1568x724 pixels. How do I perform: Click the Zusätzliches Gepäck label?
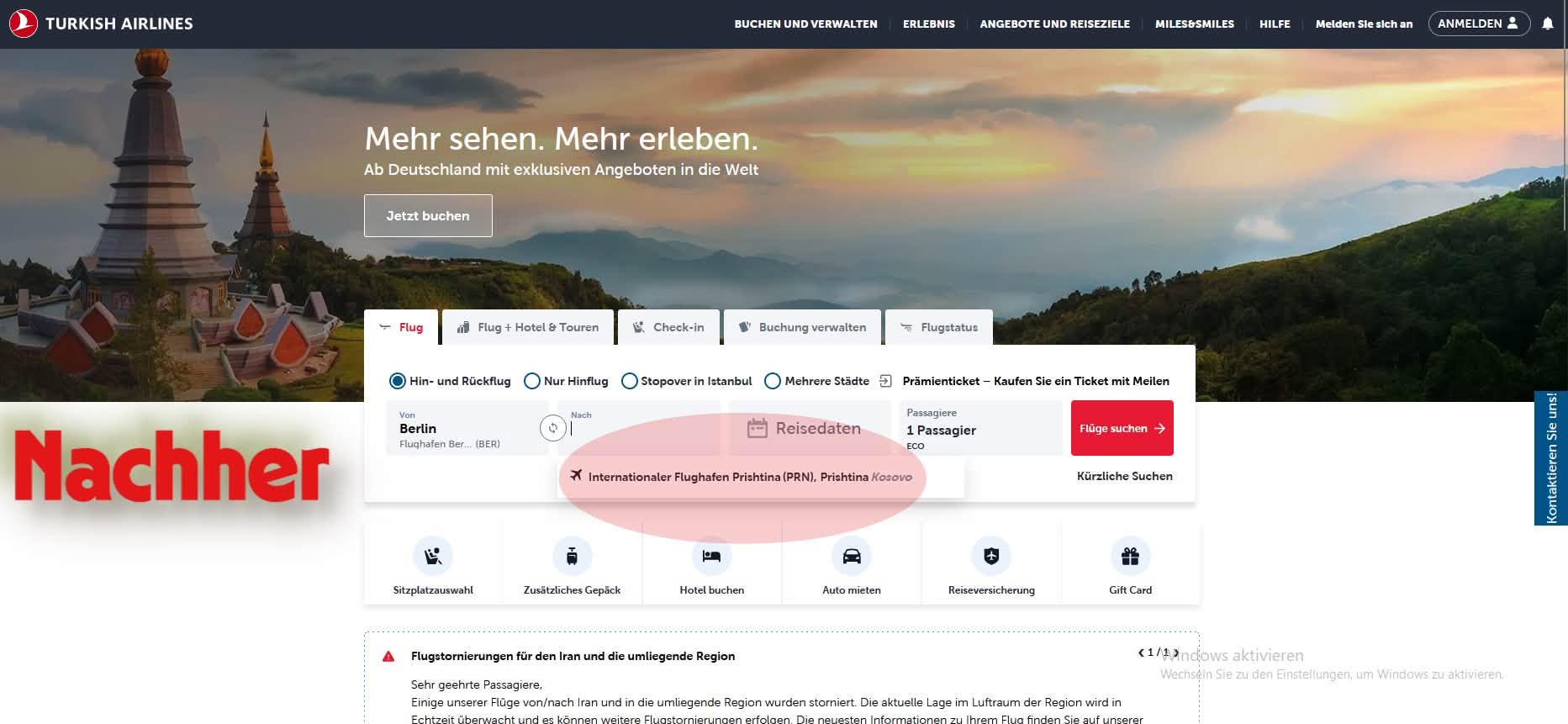[x=572, y=590]
